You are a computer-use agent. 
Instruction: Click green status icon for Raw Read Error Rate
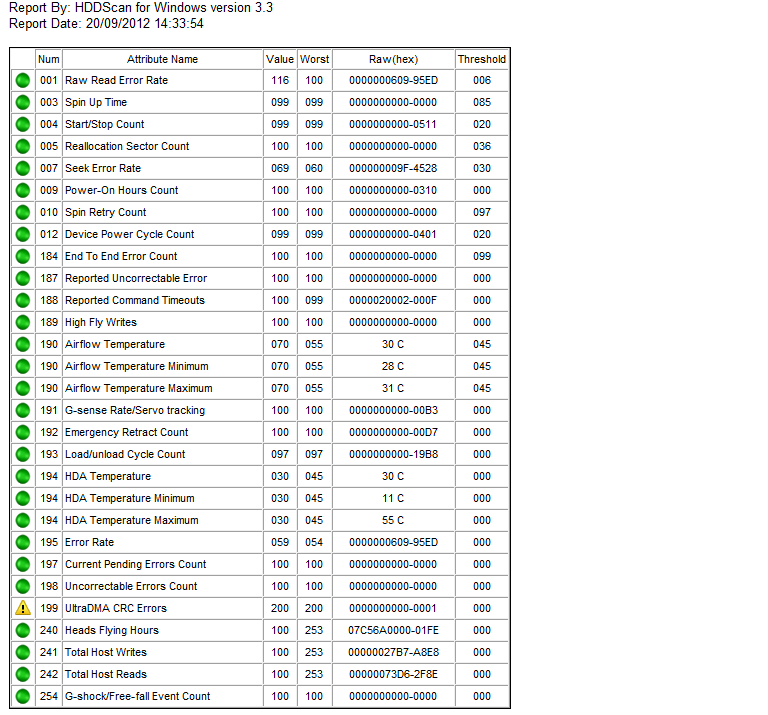[23, 80]
